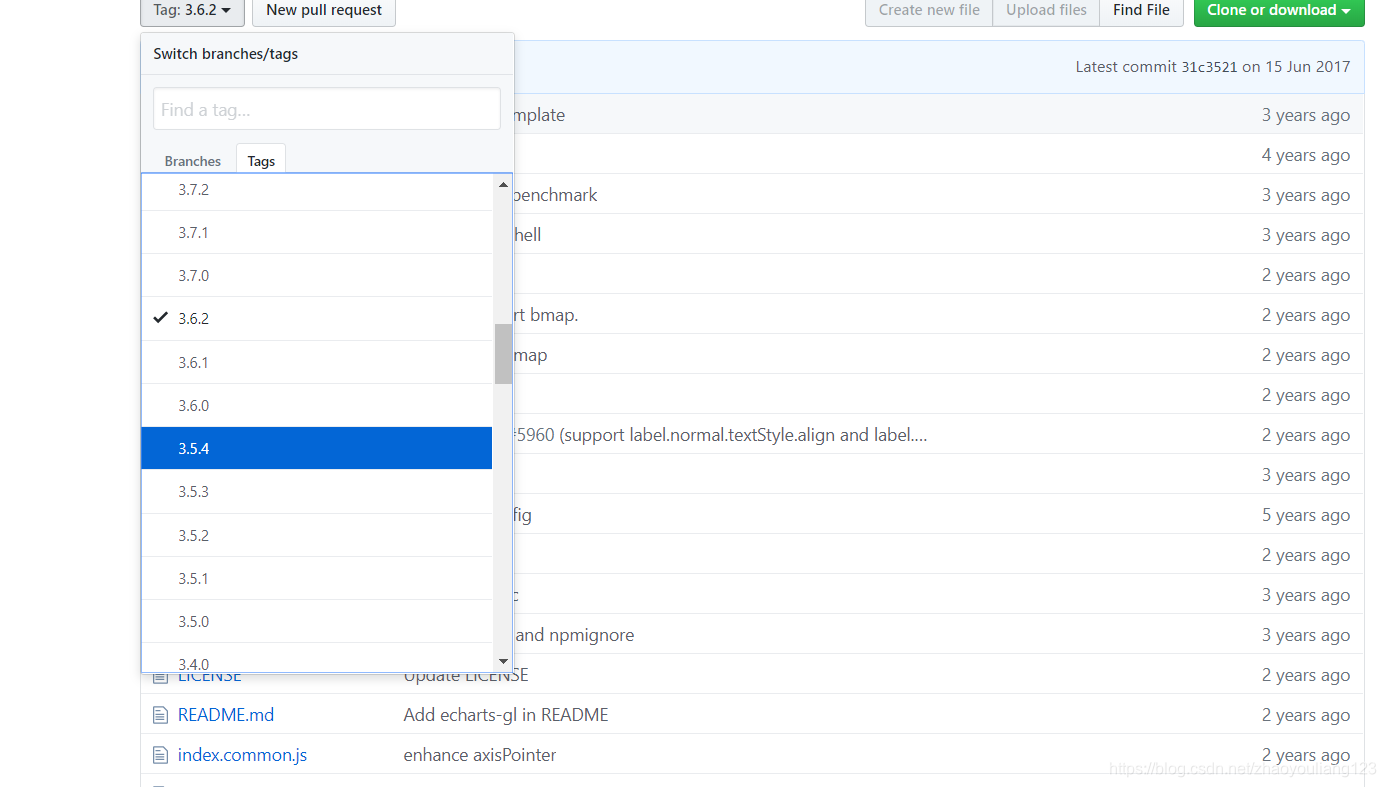Open the 'Add echarts-gl in README' commit message
The image size is (1386, 787).
pos(506,715)
